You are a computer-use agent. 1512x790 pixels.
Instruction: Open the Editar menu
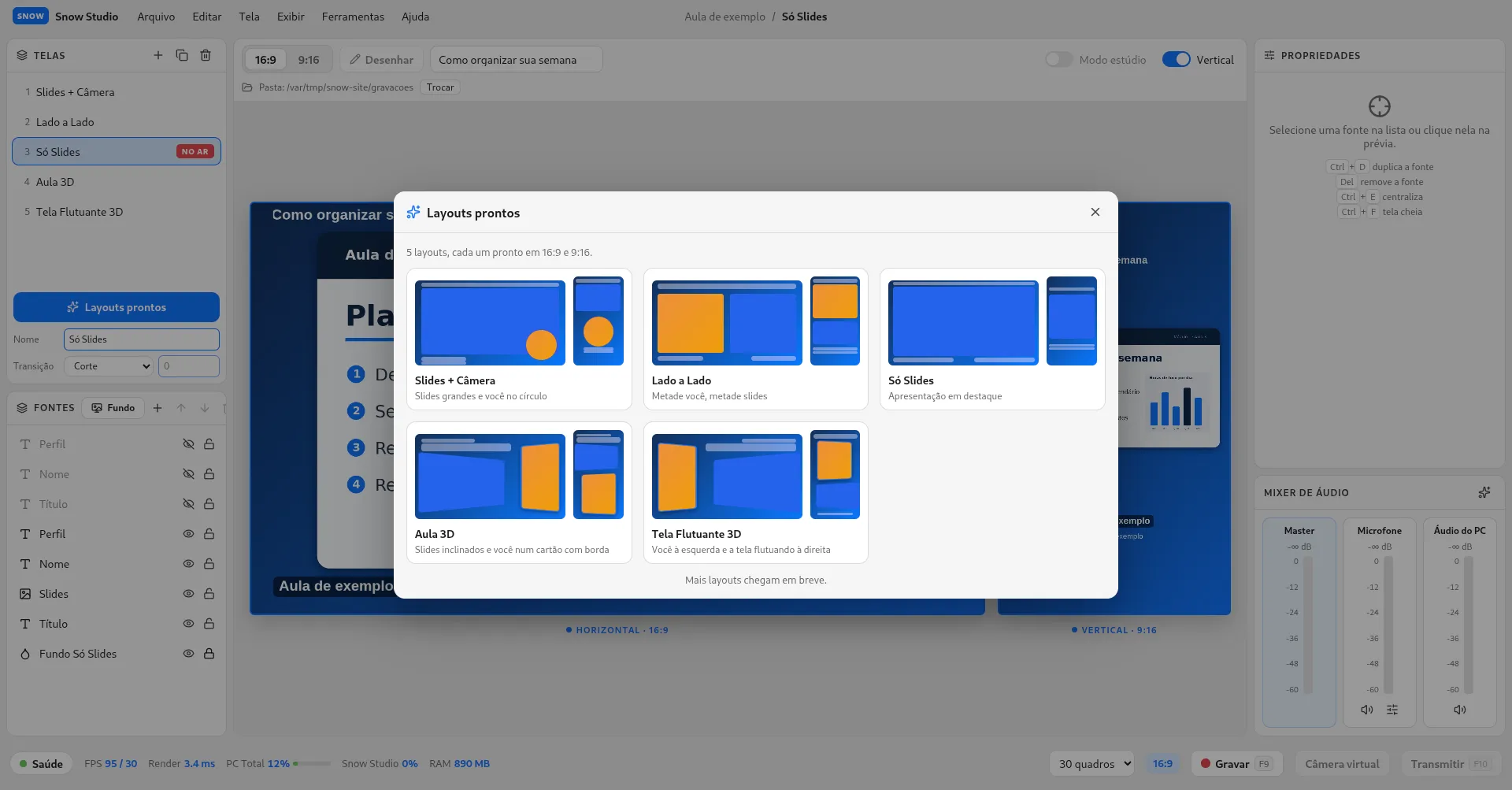[207, 17]
